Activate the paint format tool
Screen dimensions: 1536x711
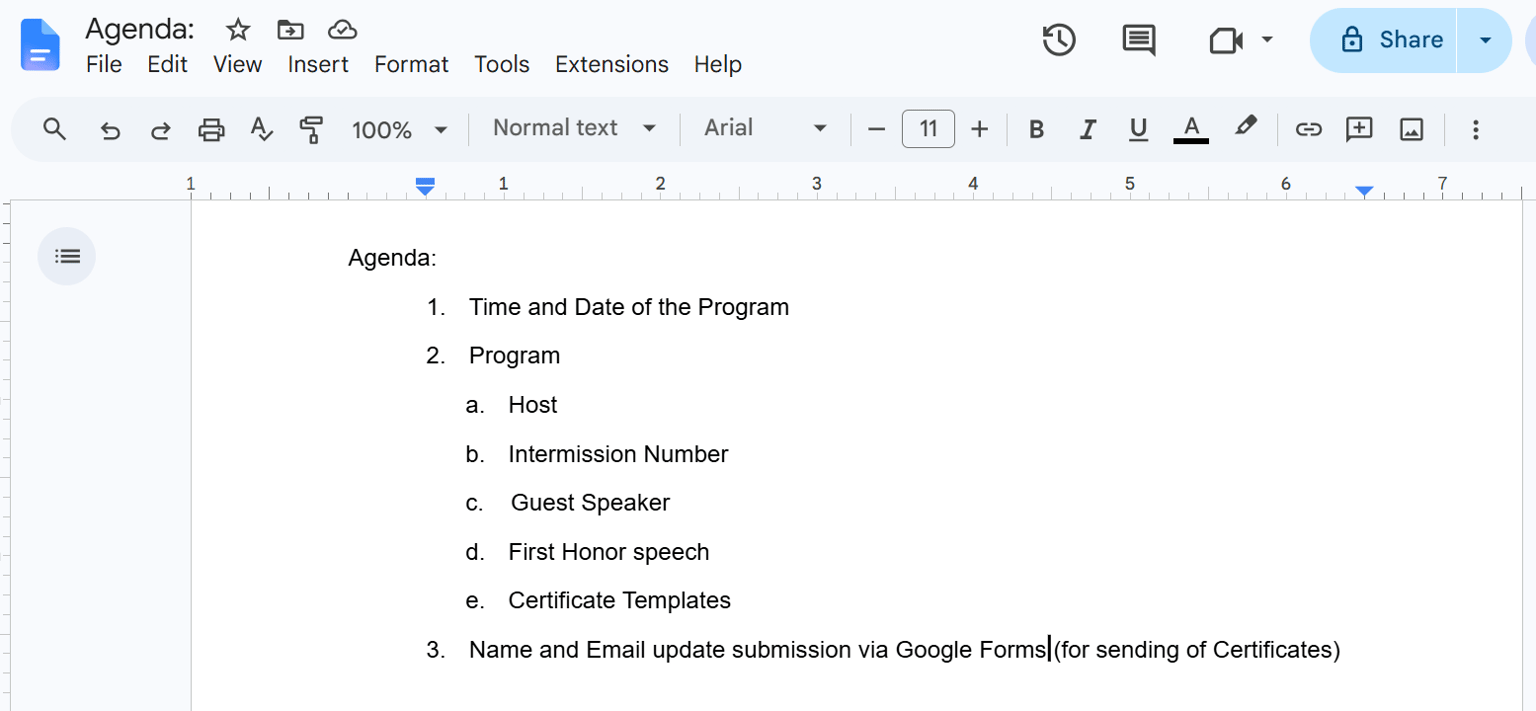coord(312,129)
